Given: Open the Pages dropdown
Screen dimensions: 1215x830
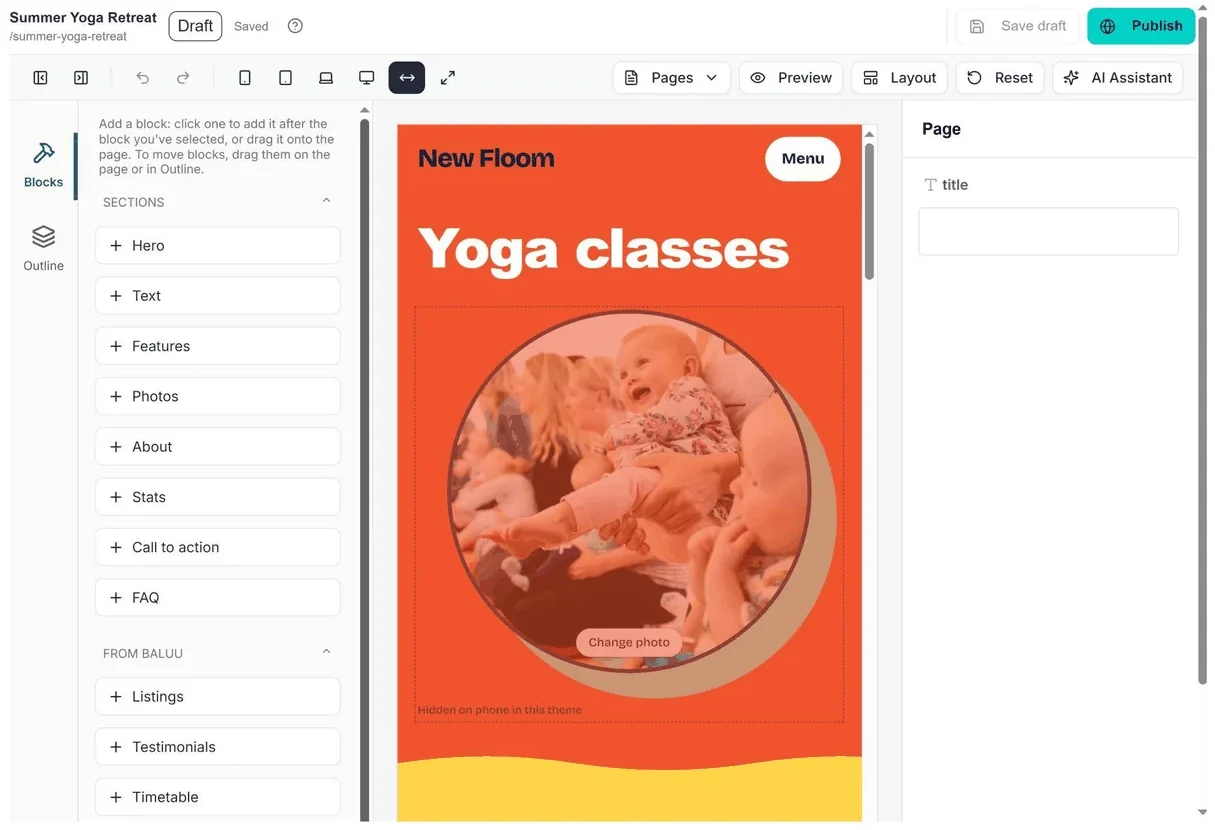Looking at the screenshot, I should coord(671,78).
